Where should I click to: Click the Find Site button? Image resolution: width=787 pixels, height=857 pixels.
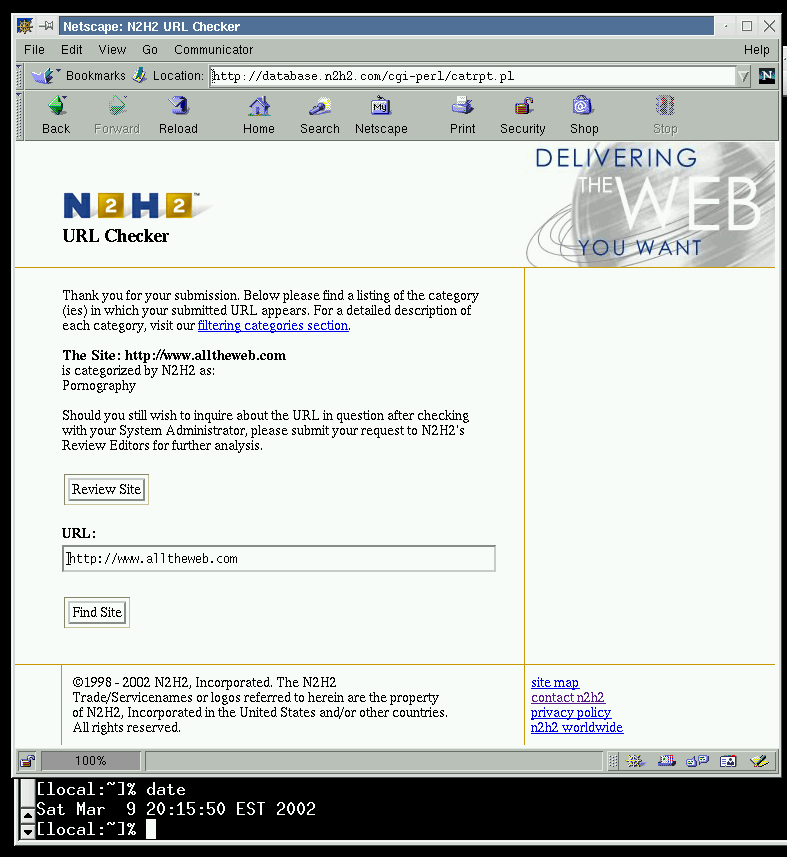(x=97, y=612)
